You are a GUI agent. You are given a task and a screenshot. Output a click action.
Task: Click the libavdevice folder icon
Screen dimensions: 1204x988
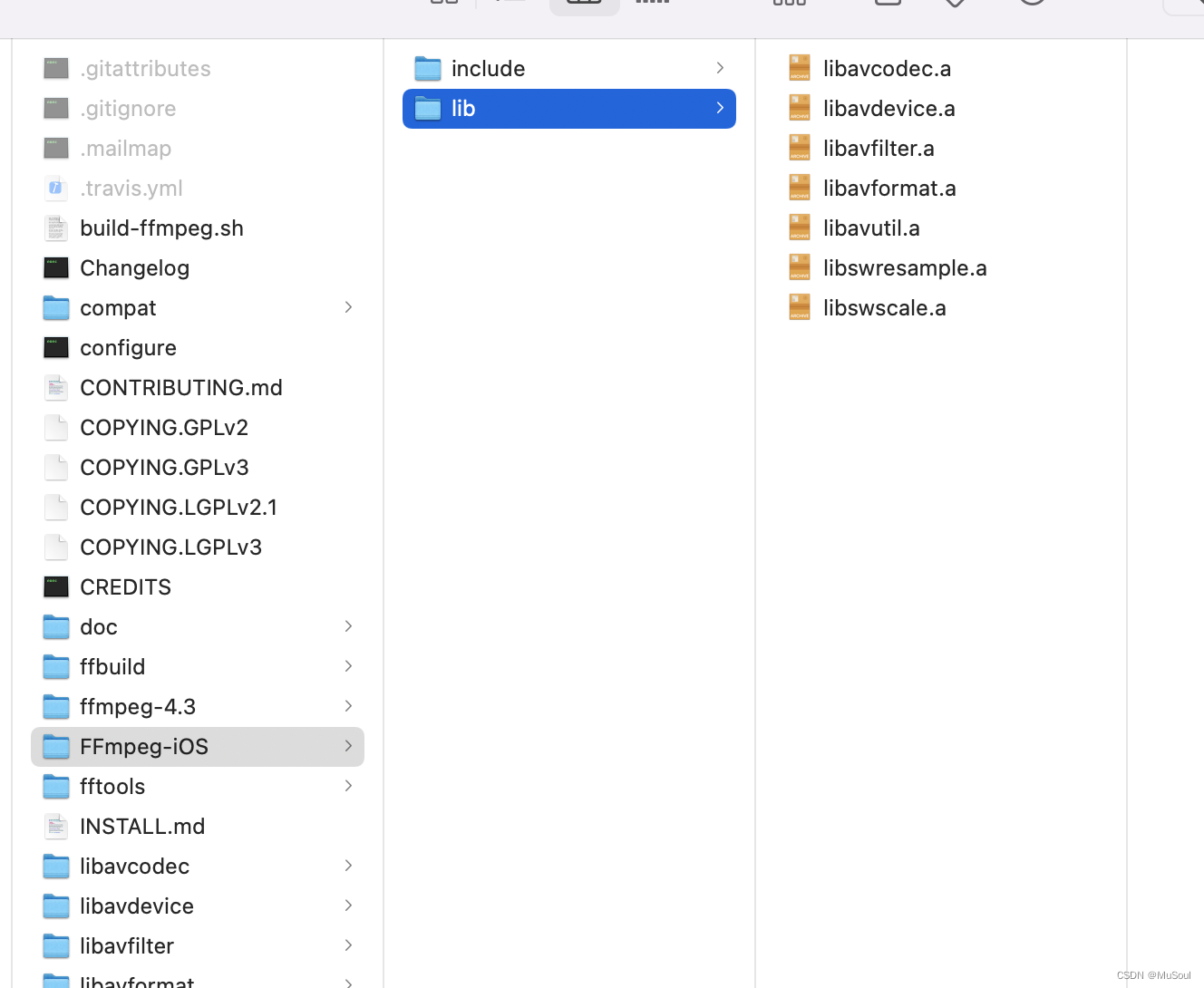click(56, 906)
